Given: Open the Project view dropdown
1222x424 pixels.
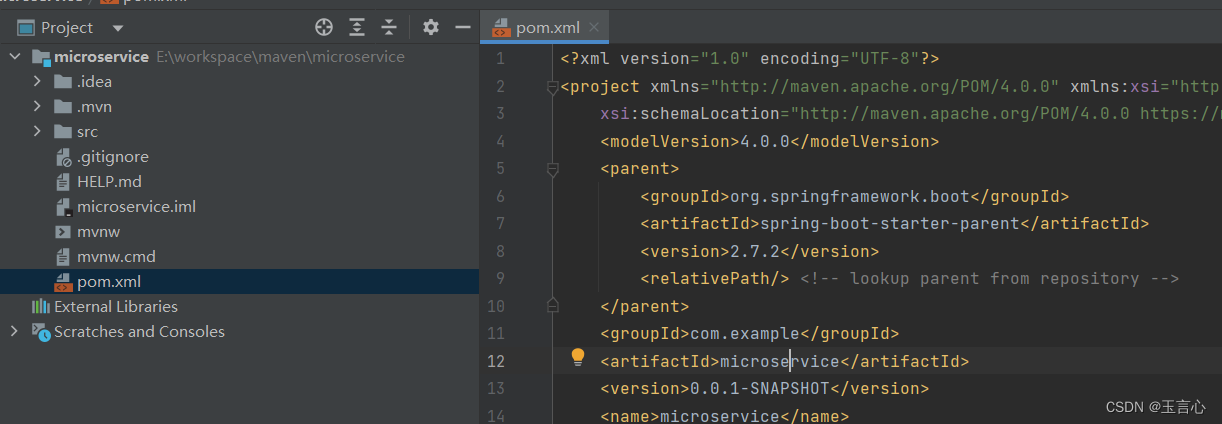Looking at the screenshot, I should point(118,28).
